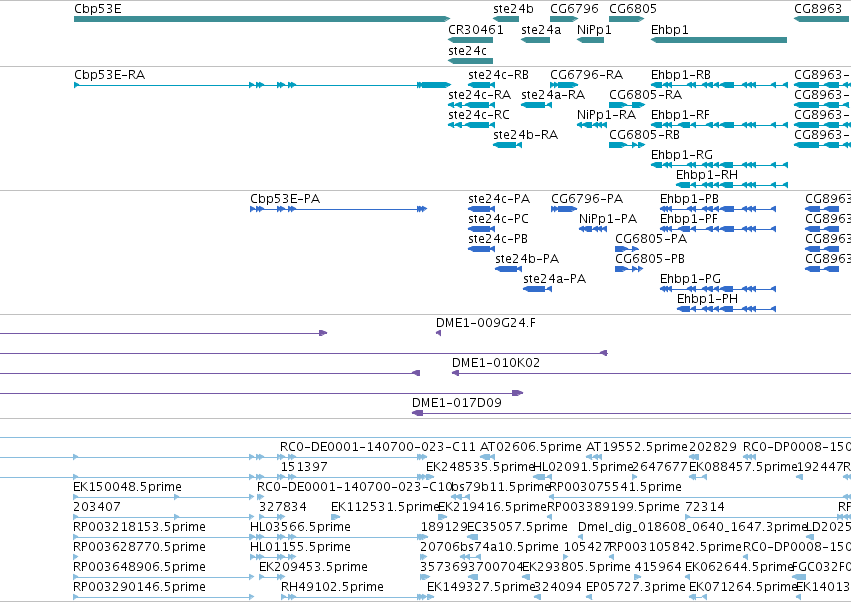Select the ste24c-PB protein feature
The width and height of the screenshot is (851, 602).
(481, 249)
